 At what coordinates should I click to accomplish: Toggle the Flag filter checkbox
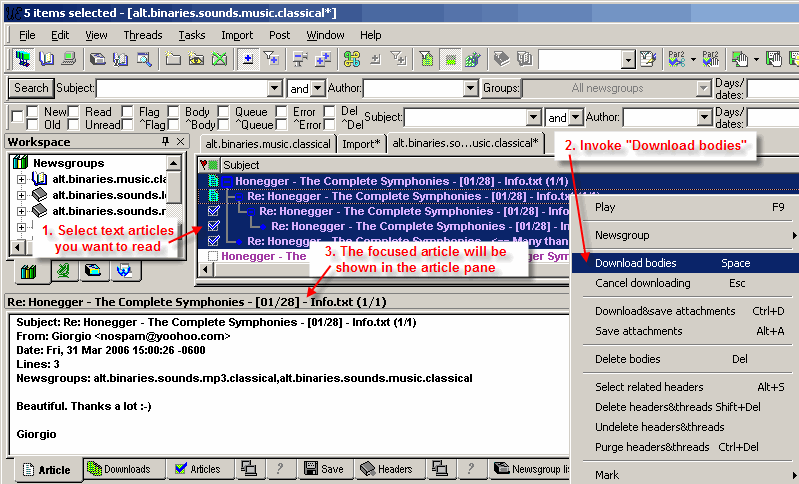127,111
